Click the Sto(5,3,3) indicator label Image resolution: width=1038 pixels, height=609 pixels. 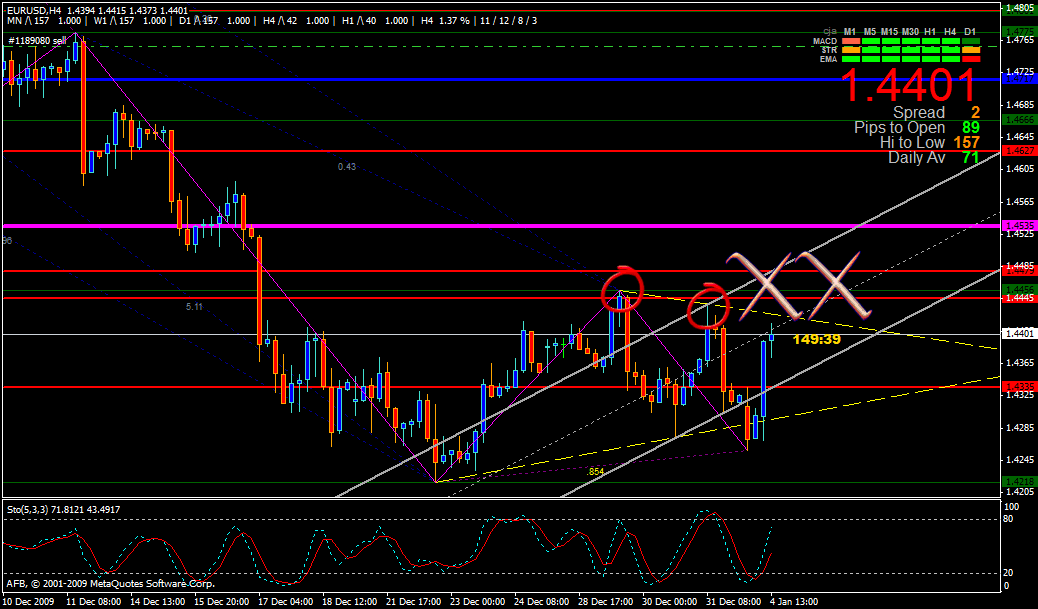tap(63, 509)
